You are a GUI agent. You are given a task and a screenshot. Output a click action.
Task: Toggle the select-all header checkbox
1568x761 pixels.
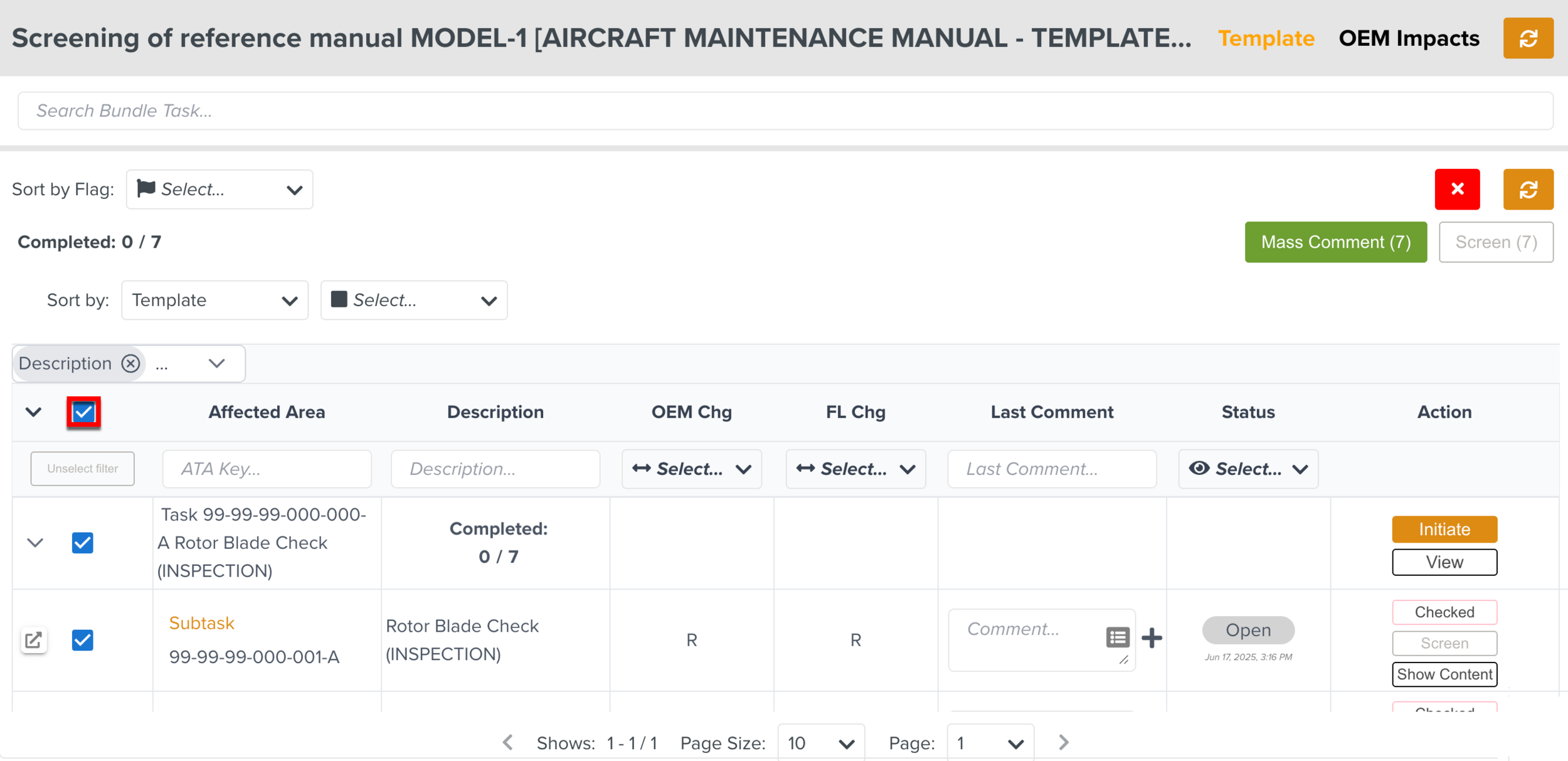coord(83,412)
